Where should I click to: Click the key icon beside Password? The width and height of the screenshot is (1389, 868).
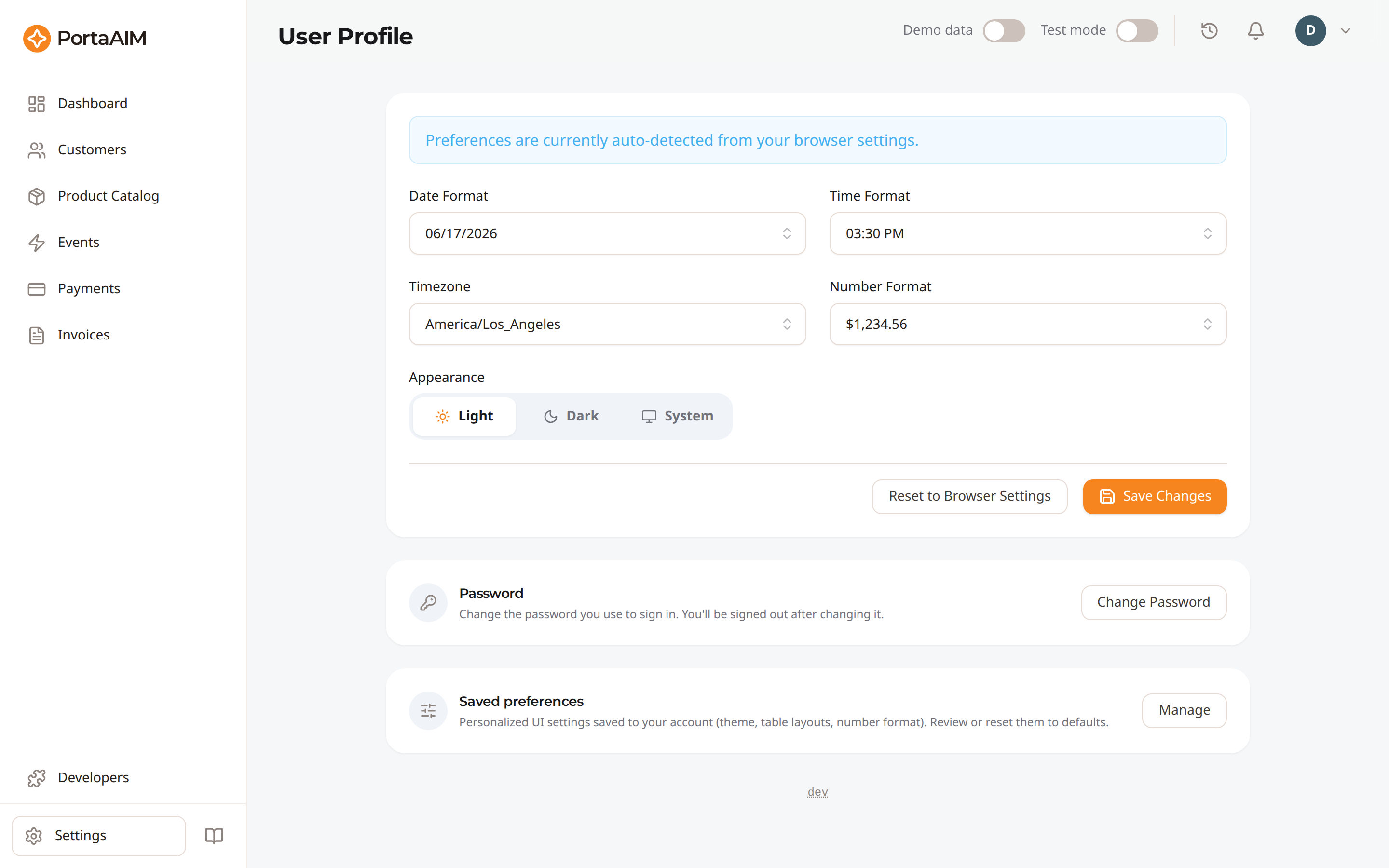(x=428, y=603)
